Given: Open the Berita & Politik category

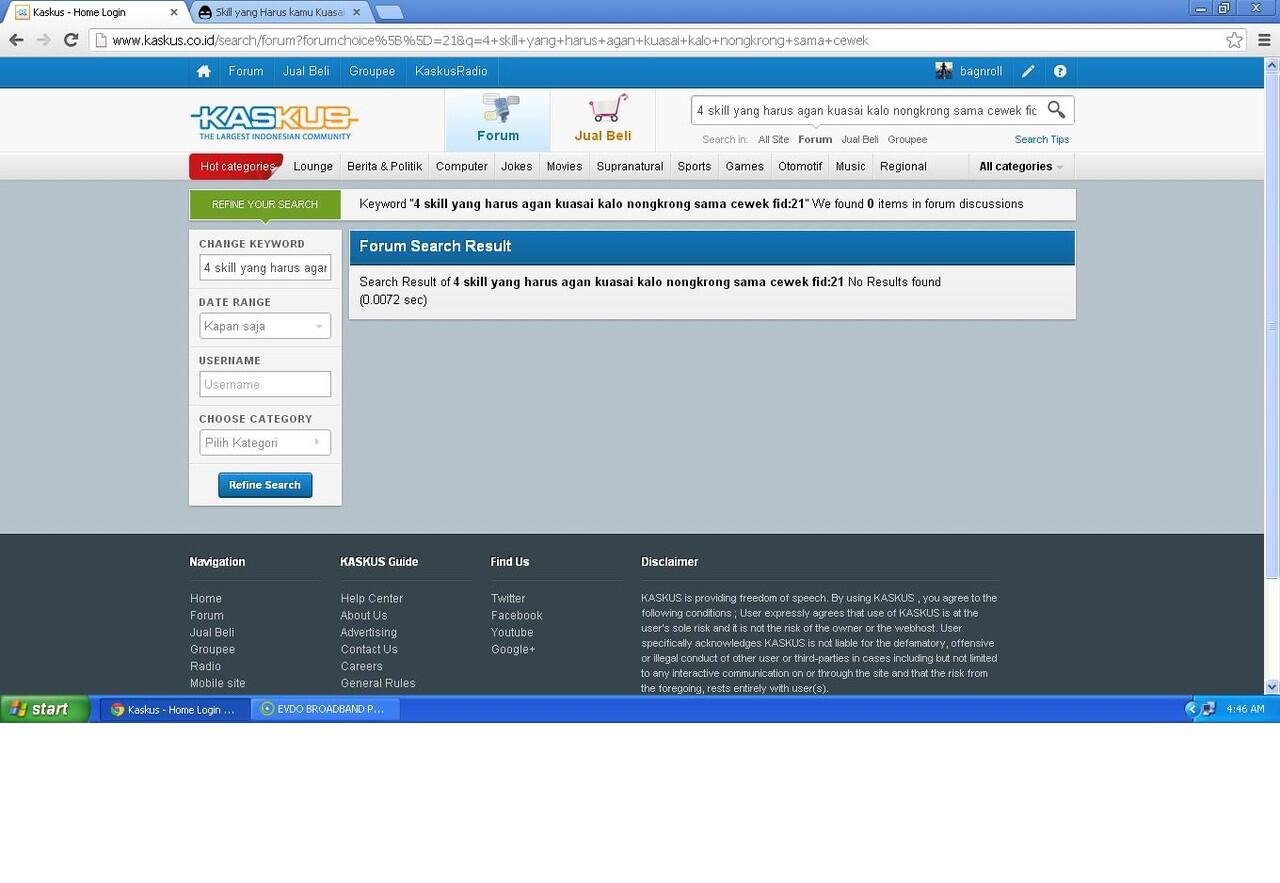Looking at the screenshot, I should [385, 166].
